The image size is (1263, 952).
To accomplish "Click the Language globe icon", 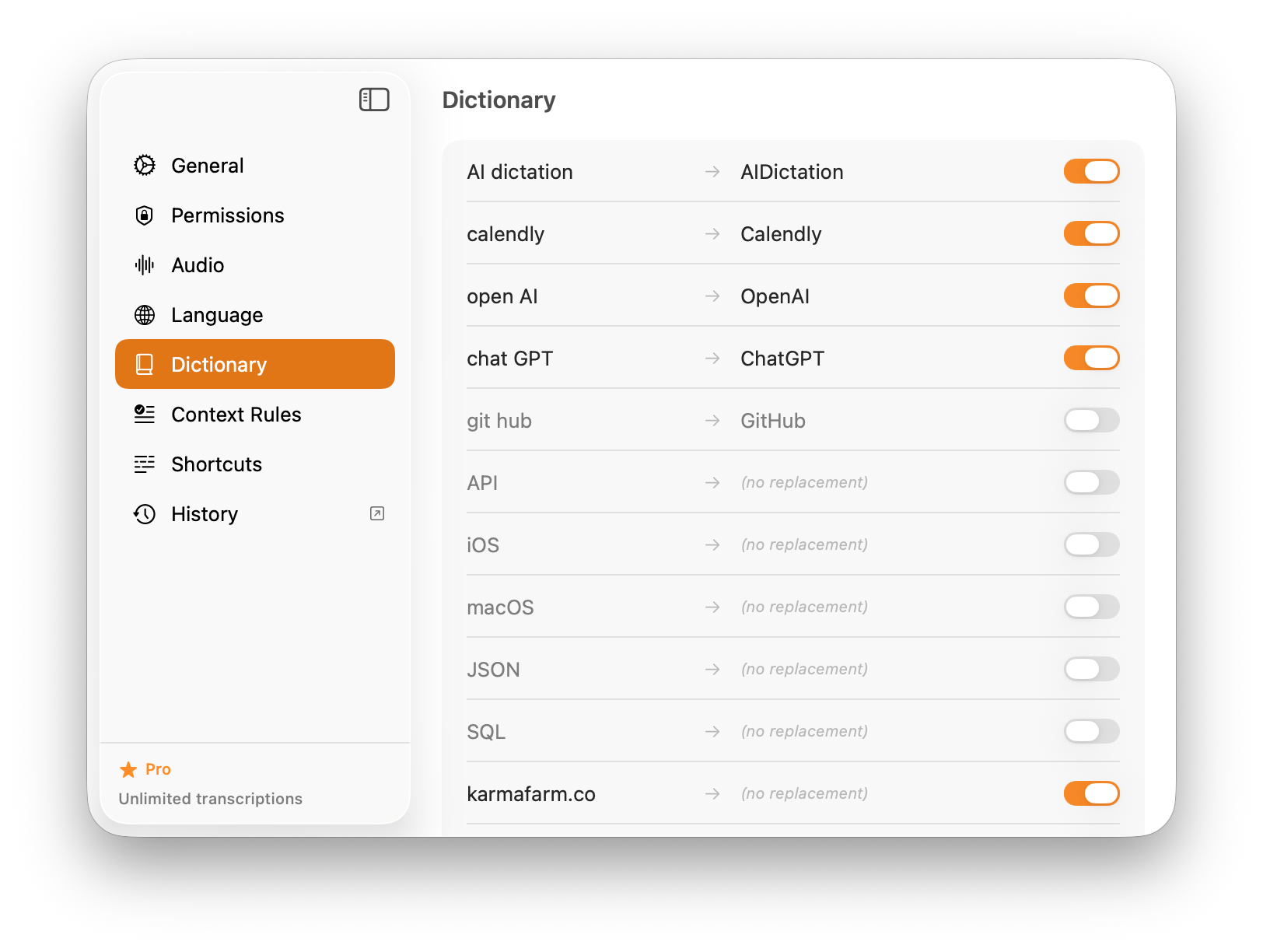I will point(145,315).
